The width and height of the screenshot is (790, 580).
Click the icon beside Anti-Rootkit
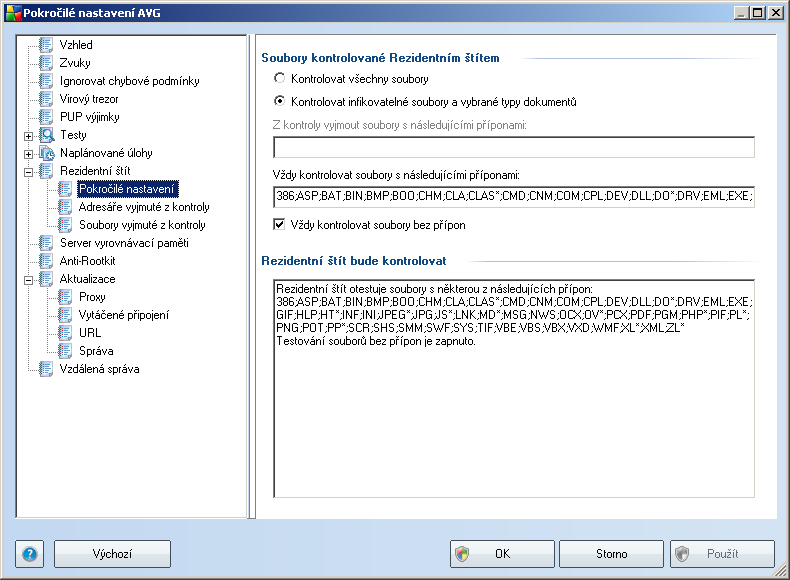pos(46,261)
